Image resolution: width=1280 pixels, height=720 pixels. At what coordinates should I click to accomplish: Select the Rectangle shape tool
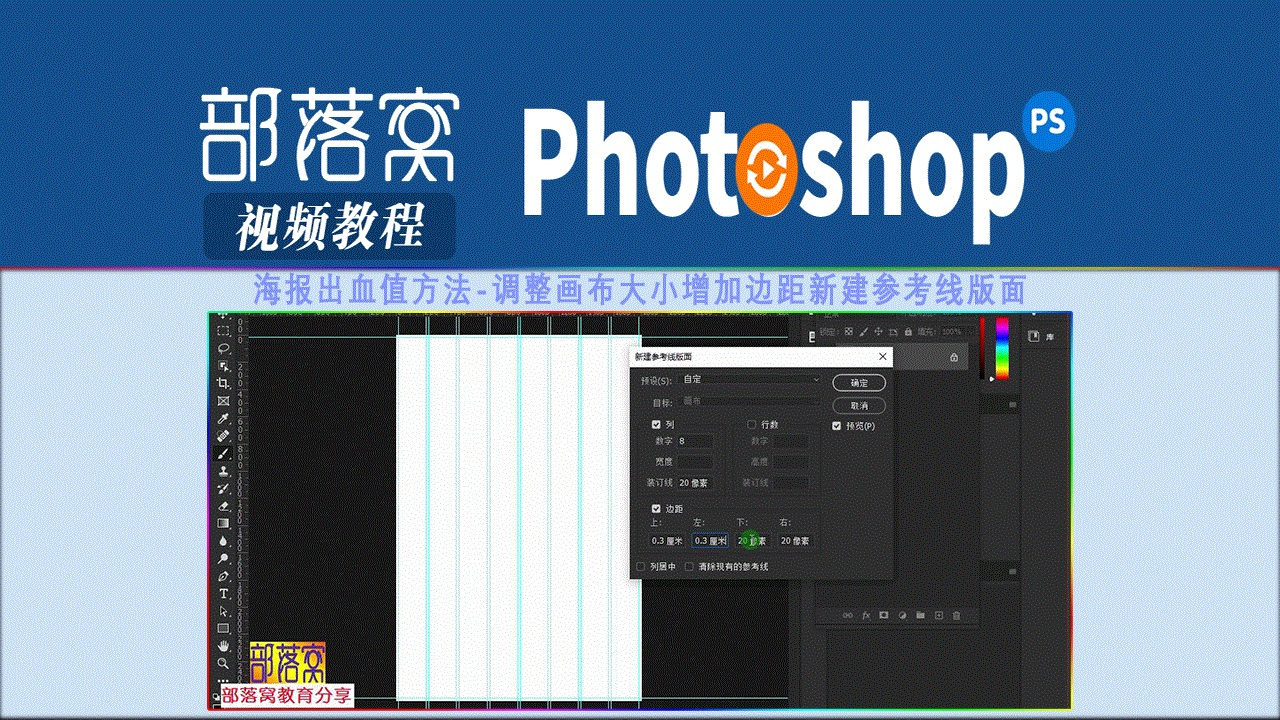(223, 628)
